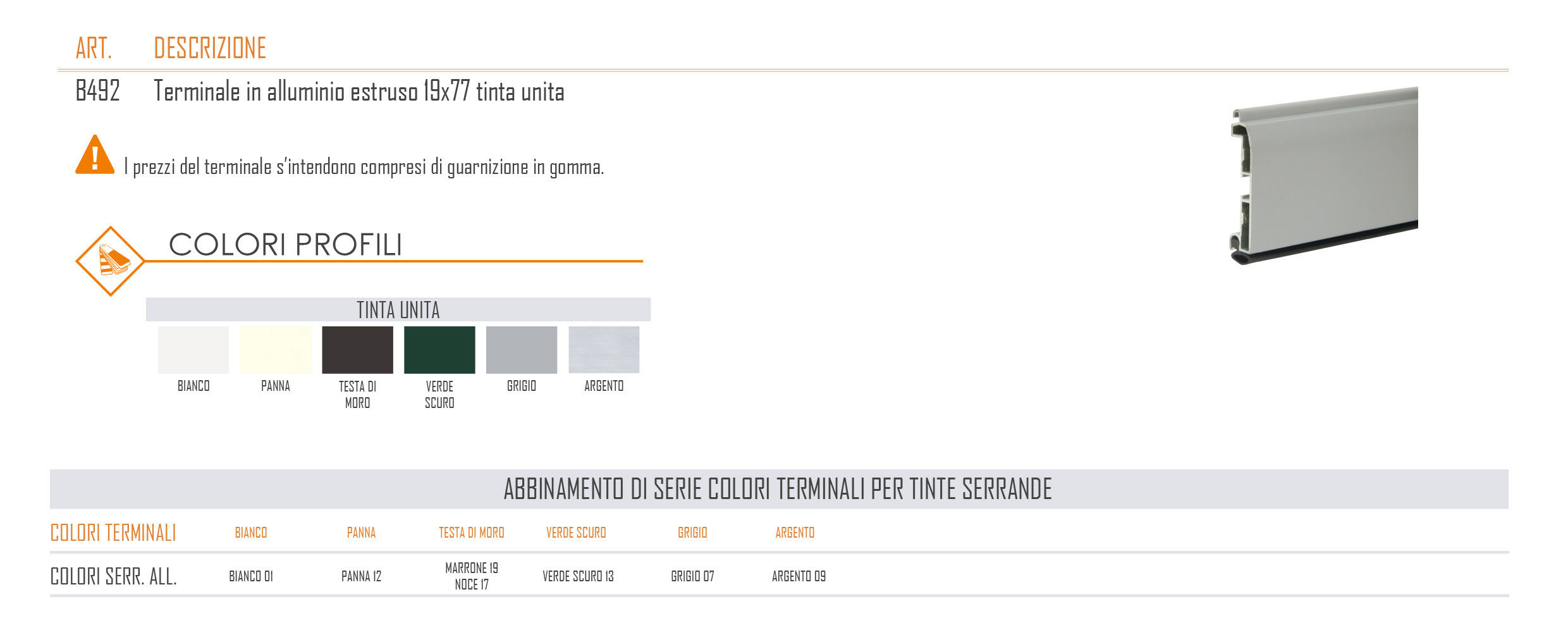Select the Bianco color swatch
The height and width of the screenshot is (630, 1568).
click(x=193, y=350)
